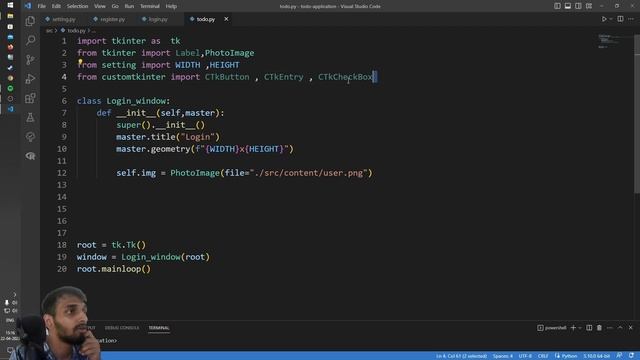Click the Ln 4, Col 61 cursor position status
The image size is (640, 360).
coord(461,356)
